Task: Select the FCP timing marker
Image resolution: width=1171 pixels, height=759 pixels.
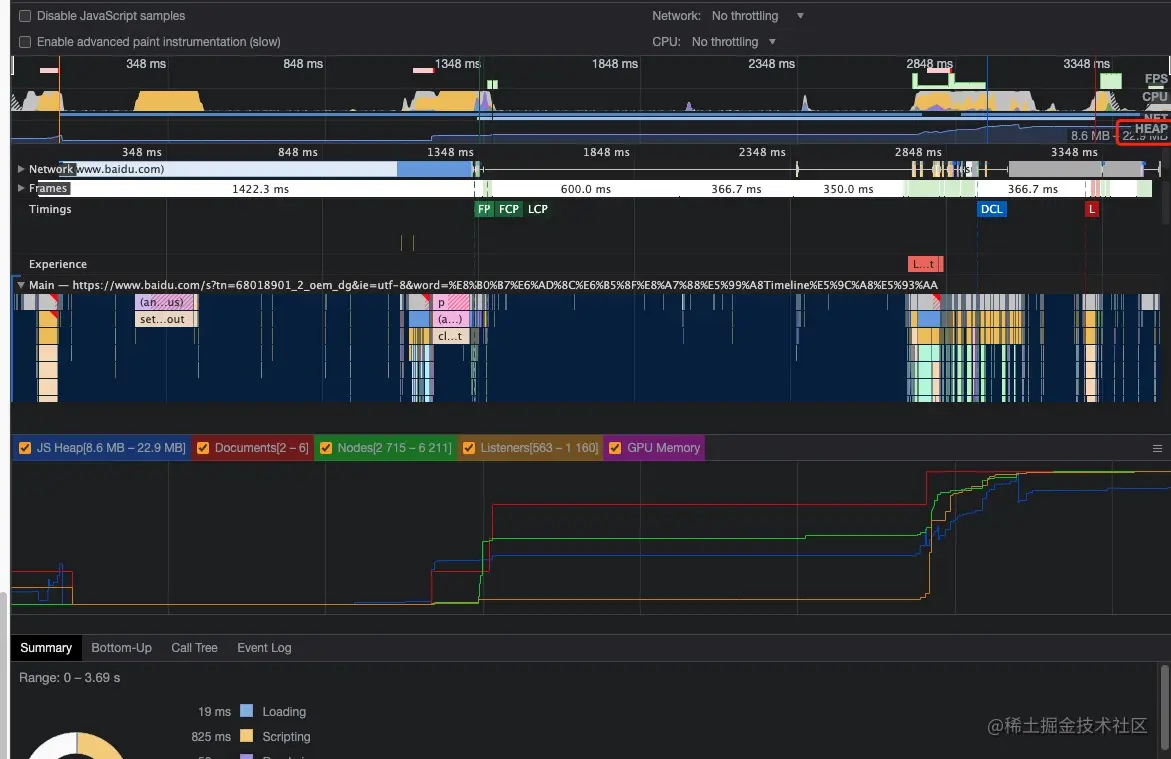Action: (509, 209)
